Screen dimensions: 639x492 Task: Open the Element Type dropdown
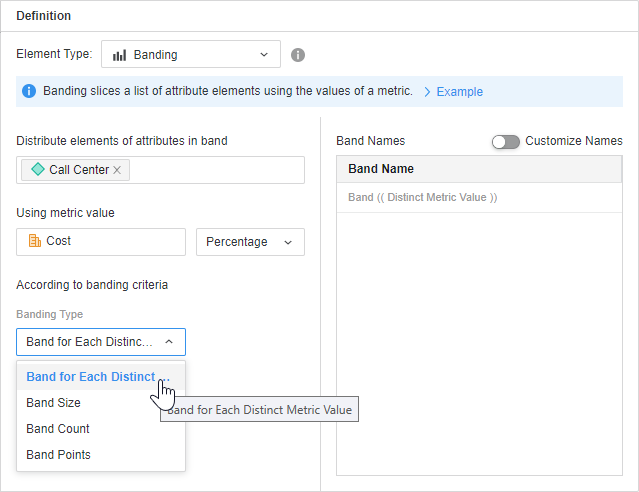(191, 55)
